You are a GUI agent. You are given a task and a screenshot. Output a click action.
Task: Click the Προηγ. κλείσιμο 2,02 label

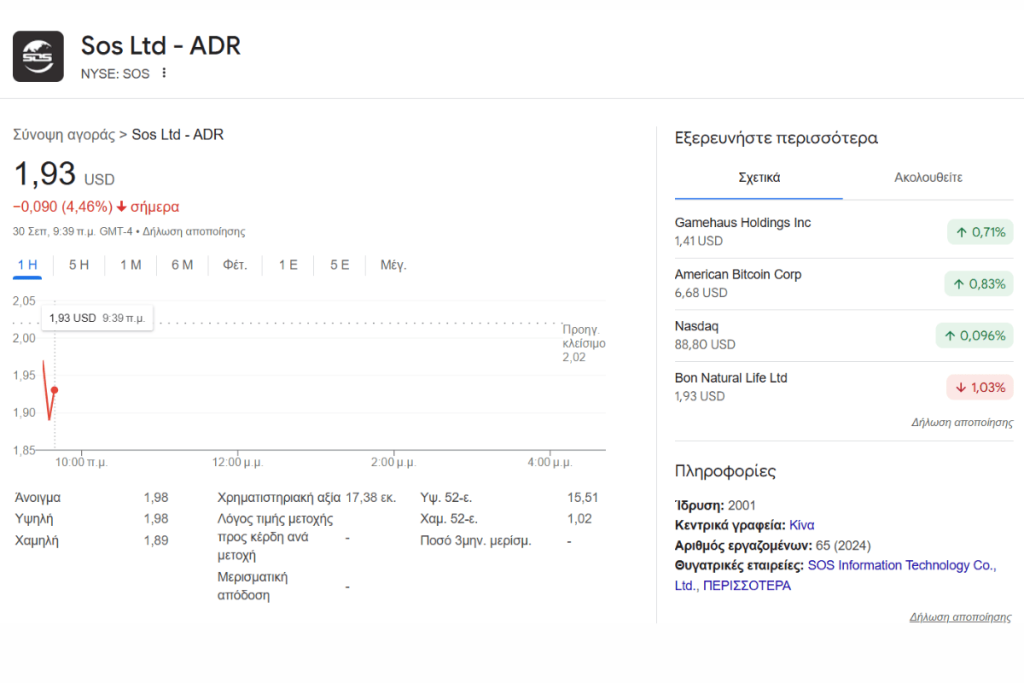click(583, 343)
